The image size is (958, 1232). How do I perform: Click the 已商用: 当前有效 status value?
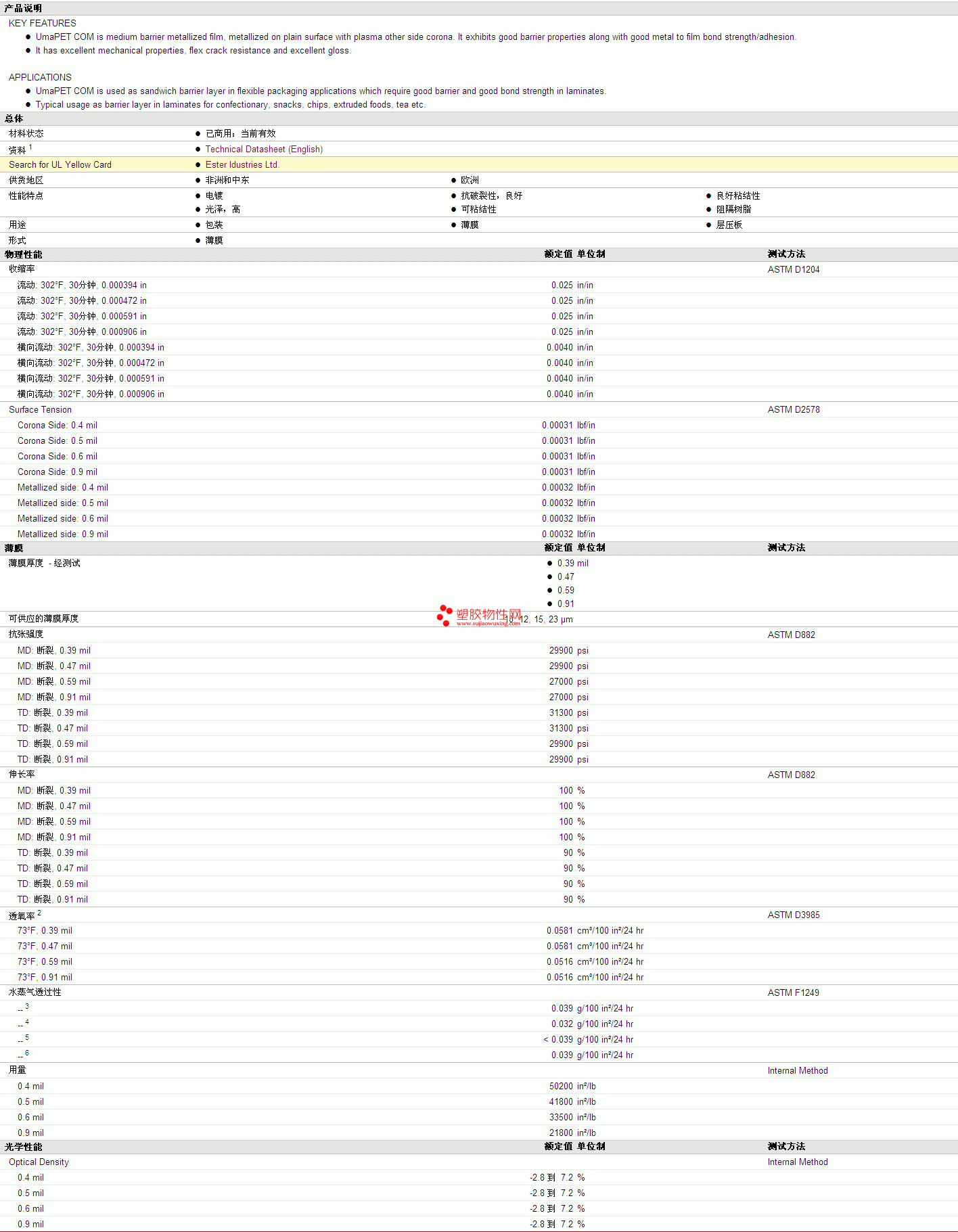click(240, 133)
